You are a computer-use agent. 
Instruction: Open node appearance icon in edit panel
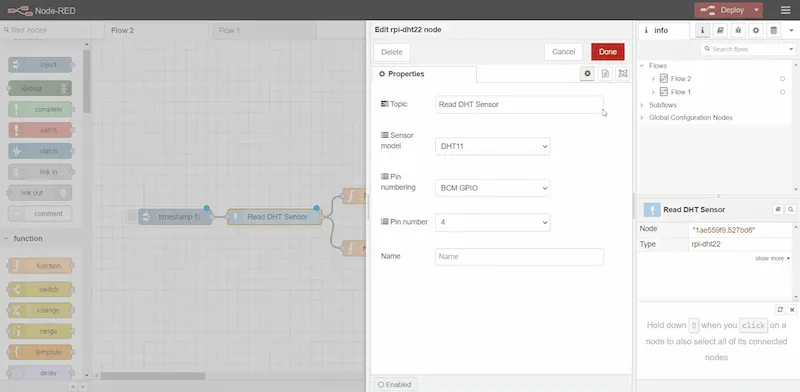622,74
